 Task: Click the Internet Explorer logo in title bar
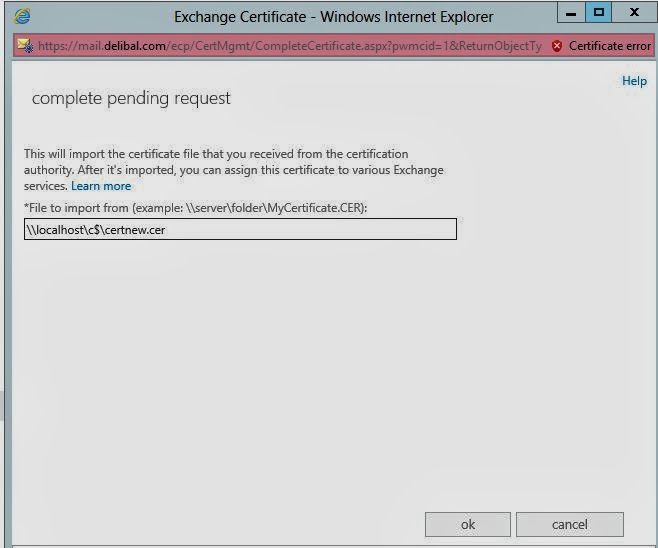point(23,16)
